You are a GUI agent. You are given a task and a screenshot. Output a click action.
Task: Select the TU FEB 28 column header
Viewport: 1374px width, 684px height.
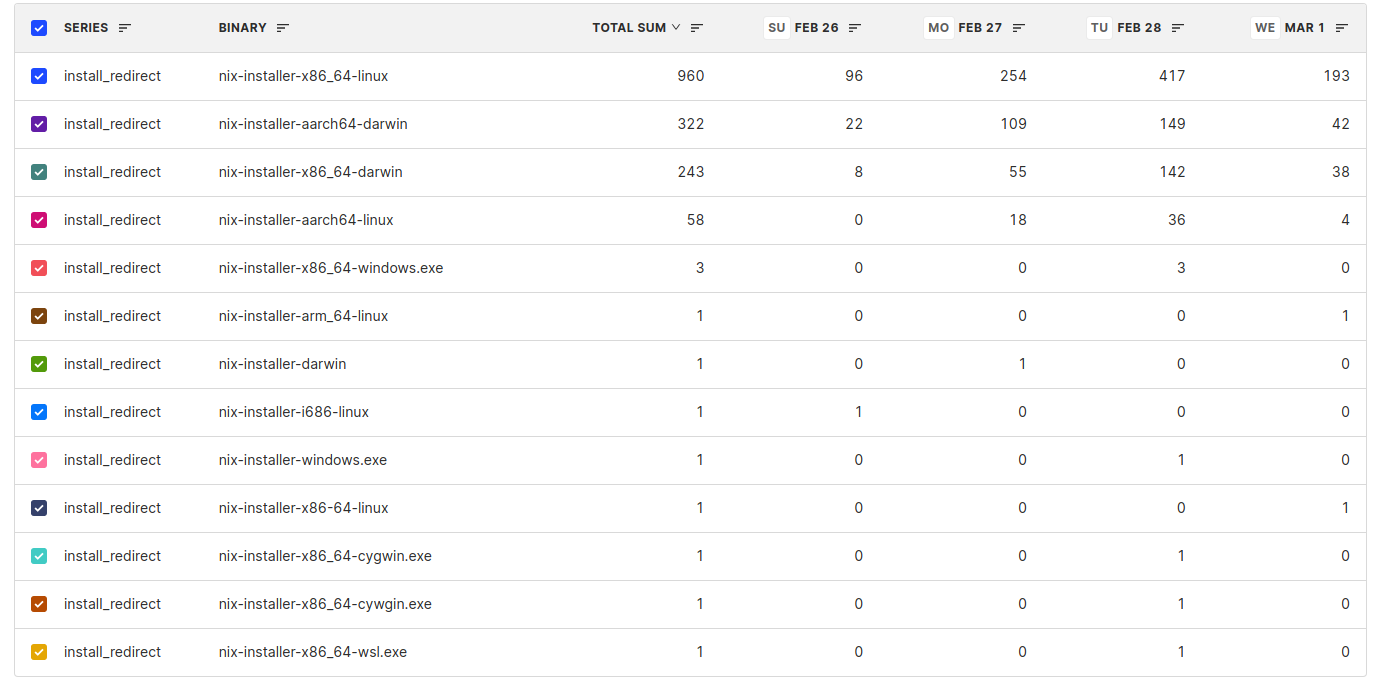point(1125,28)
